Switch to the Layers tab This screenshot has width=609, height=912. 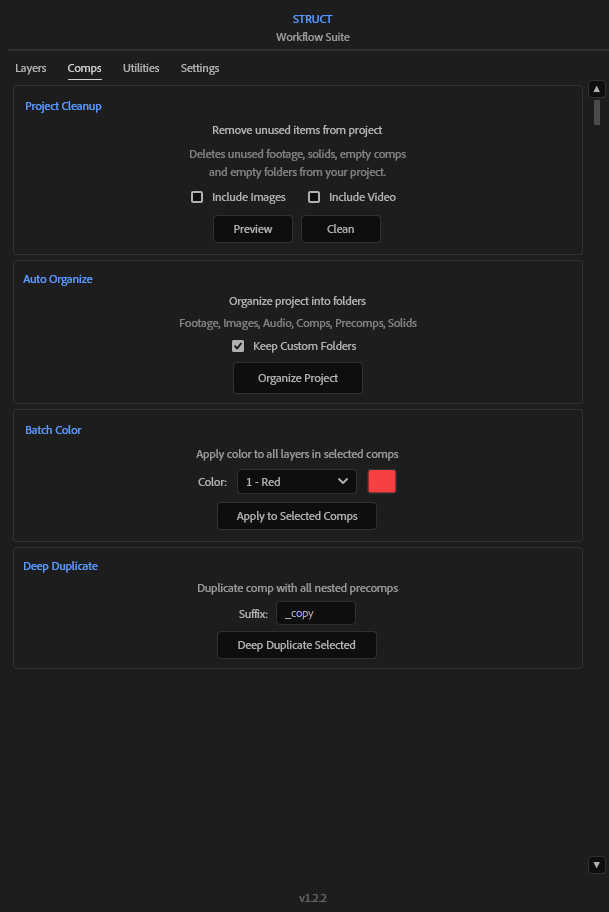[x=31, y=68]
